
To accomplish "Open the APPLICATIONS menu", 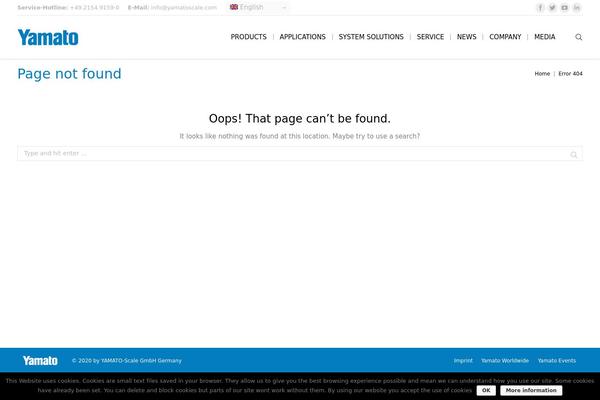I will click(x=302, y=37).
